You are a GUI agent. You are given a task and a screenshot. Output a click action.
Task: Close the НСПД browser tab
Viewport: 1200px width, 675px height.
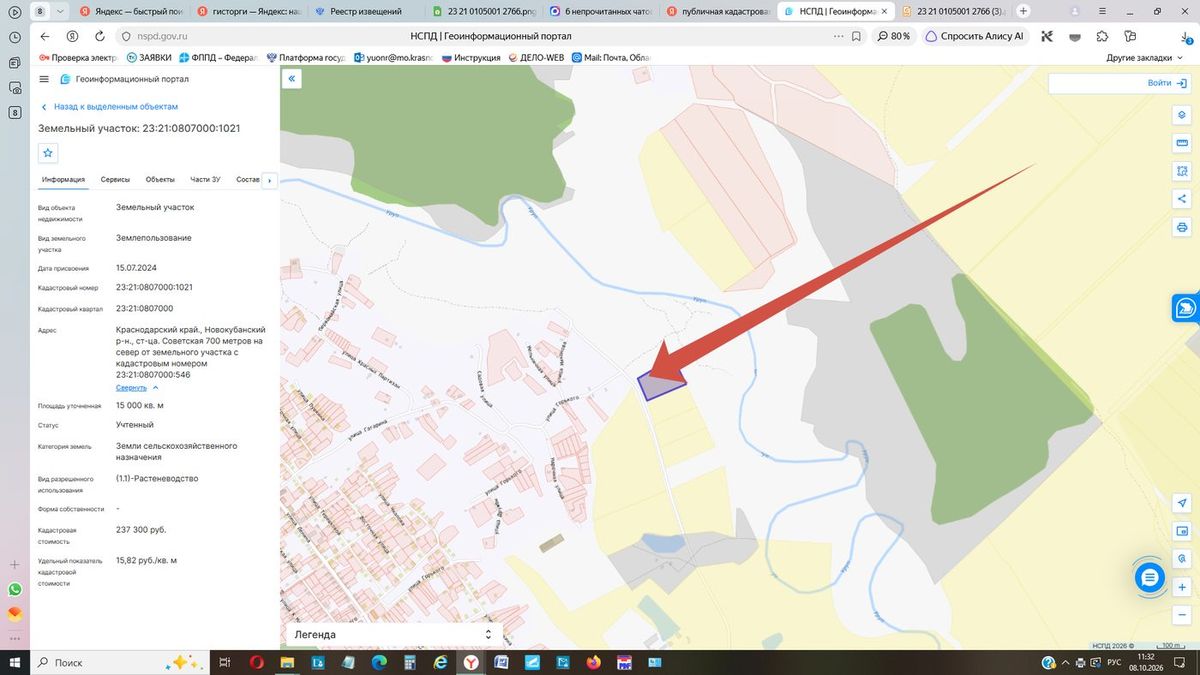883,11
